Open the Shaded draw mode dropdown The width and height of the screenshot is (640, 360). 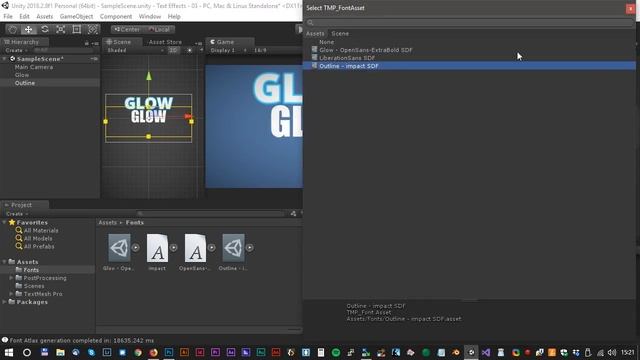point(135,50)
